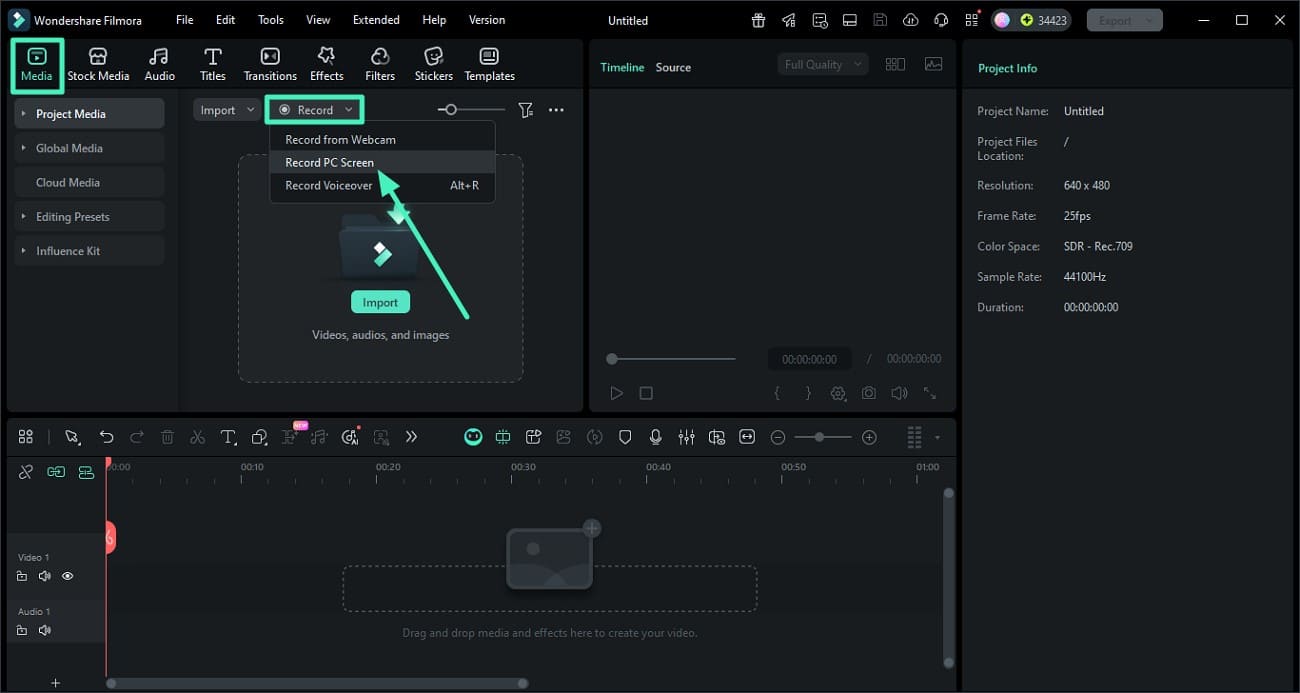1300x693 pixels.
Task: Click the paper plane share icon
Action: click(x=789, y=20)
